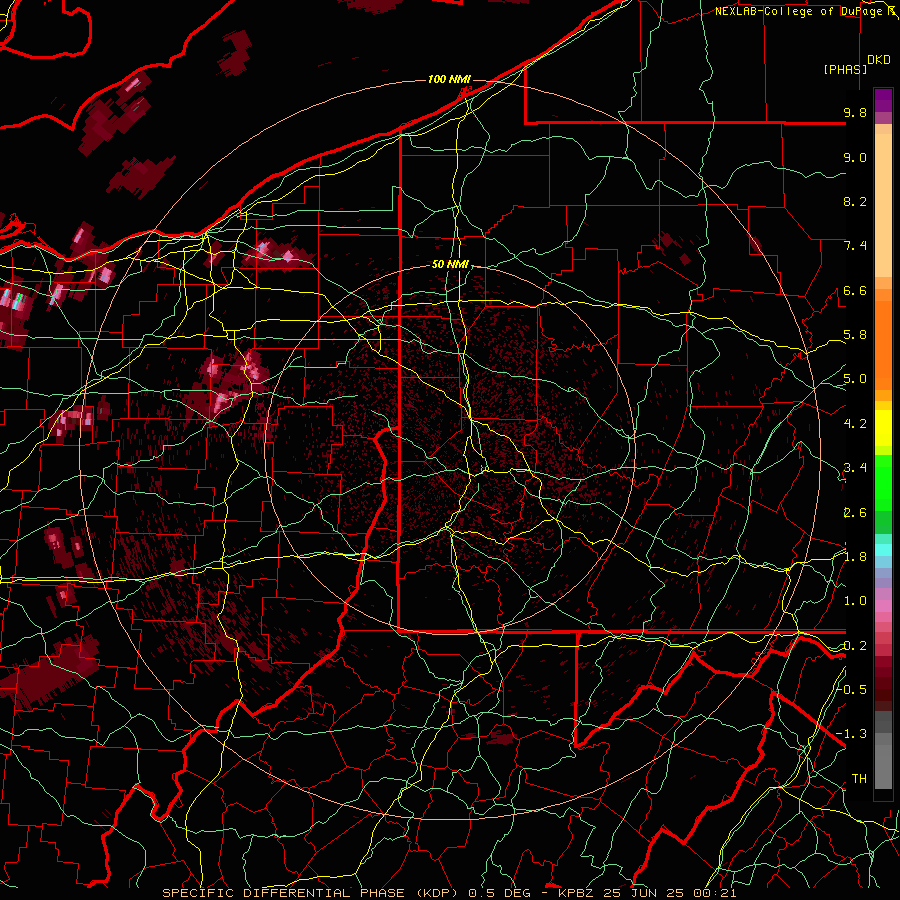This screenshot has width=900, height=900.
Task: Click the 9.0 value on the color scale
Action: pyautogui.click(x=855, y=157)
